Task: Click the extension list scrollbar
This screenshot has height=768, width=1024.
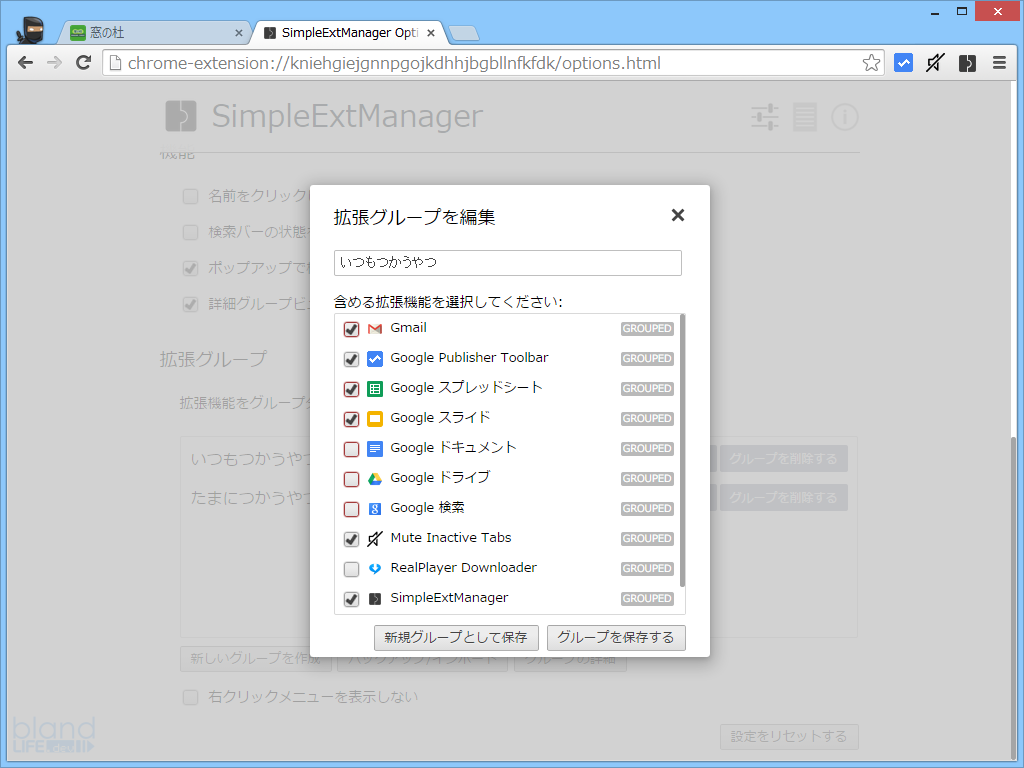Action: click(x=682, y=451)
